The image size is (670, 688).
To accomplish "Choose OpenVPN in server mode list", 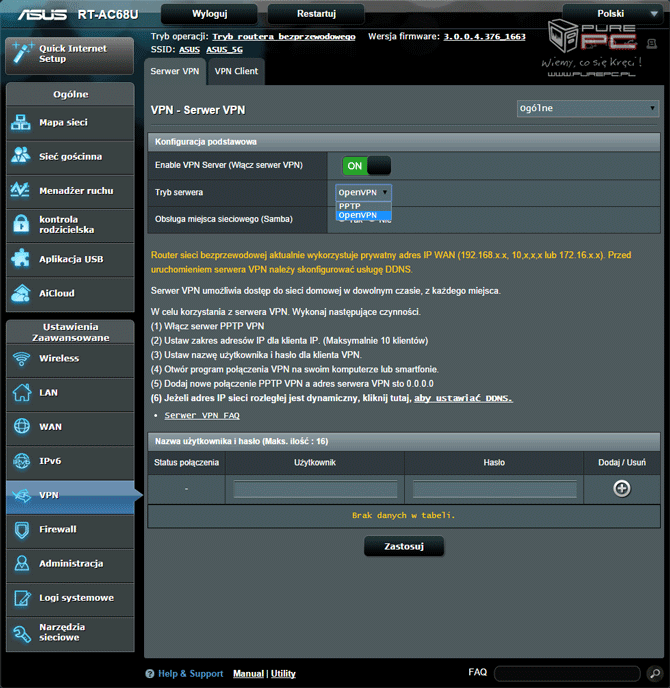I will click(363, 215).
